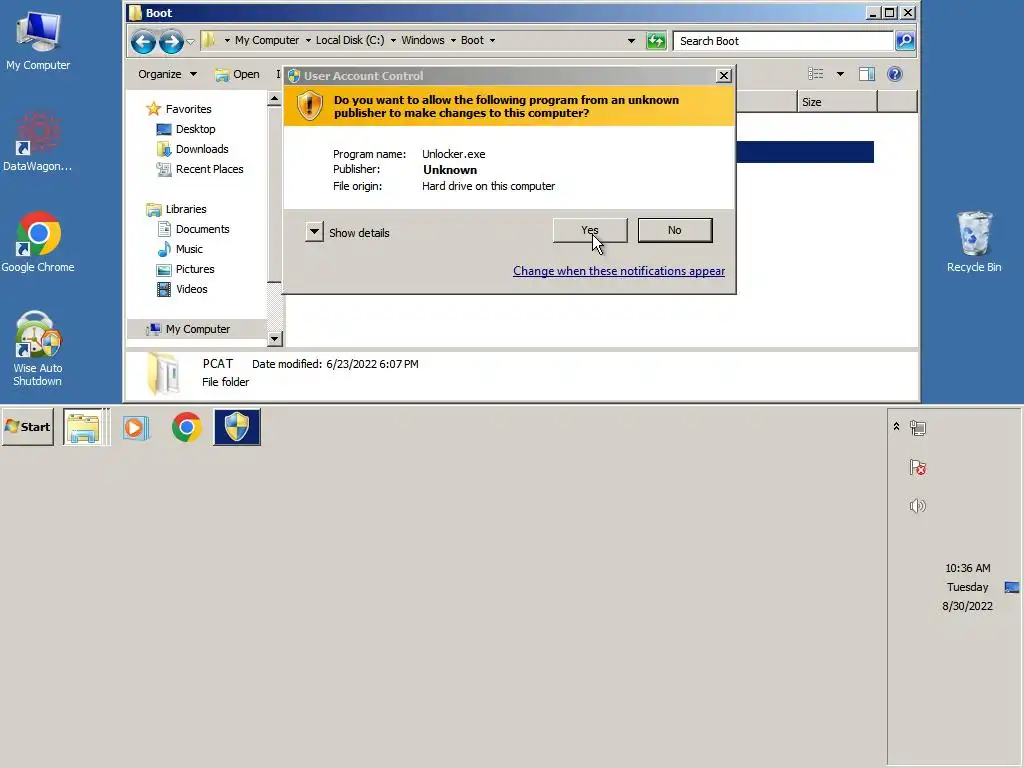1024x768 pixels.
Task: Select Recent Places in navigation pane
Action: [200, 169]
